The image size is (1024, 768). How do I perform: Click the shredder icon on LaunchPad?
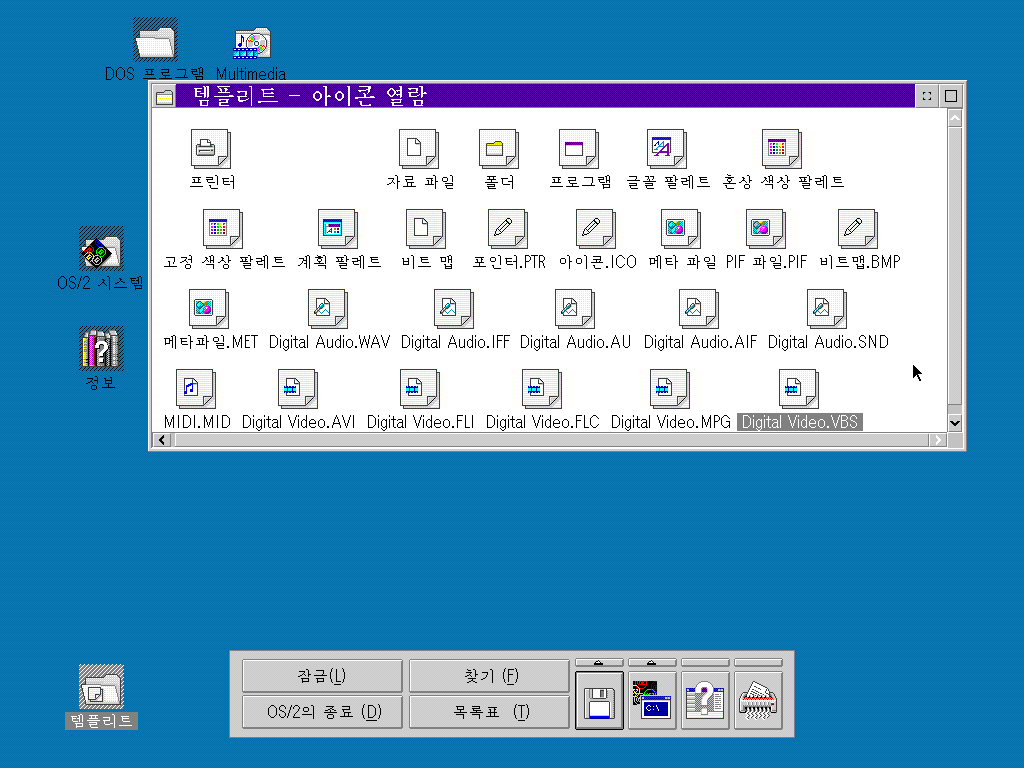point(758,701)
